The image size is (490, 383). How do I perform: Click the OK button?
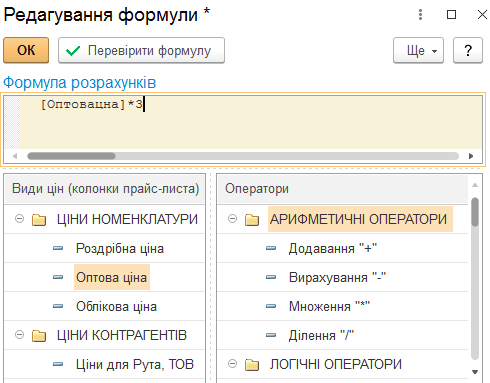[x=26, y=50]
